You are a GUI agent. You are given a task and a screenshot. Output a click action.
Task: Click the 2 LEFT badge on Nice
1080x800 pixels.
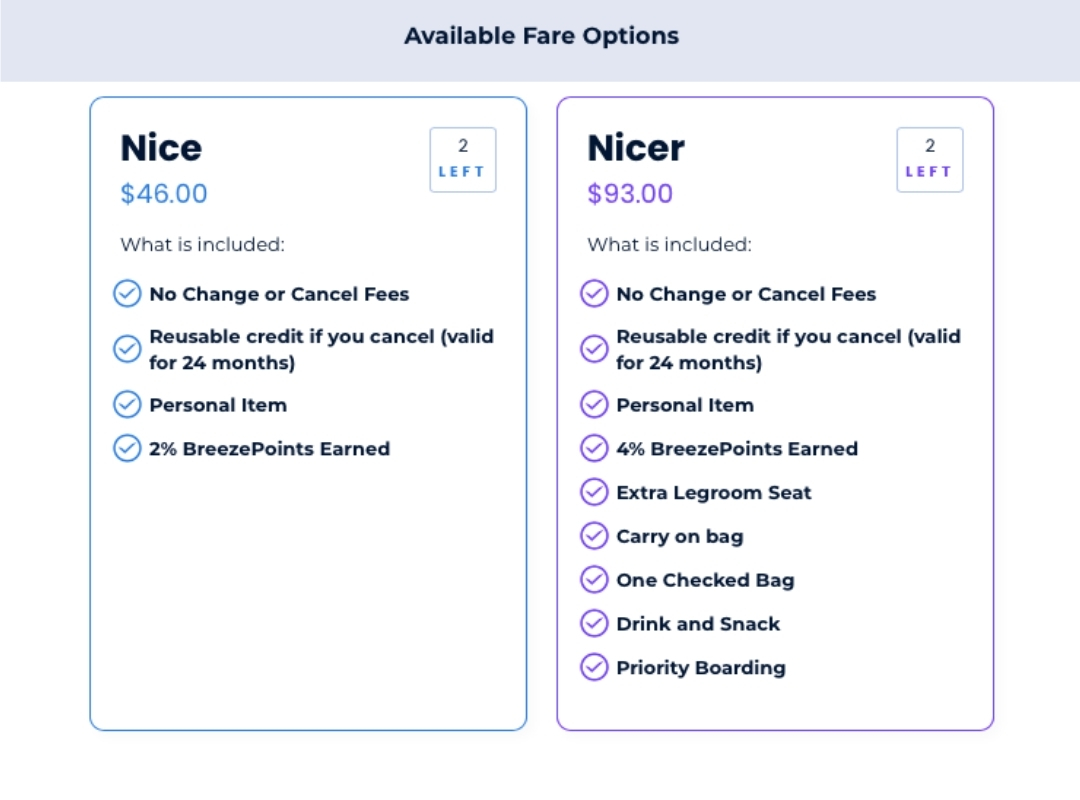pos(463,160)
